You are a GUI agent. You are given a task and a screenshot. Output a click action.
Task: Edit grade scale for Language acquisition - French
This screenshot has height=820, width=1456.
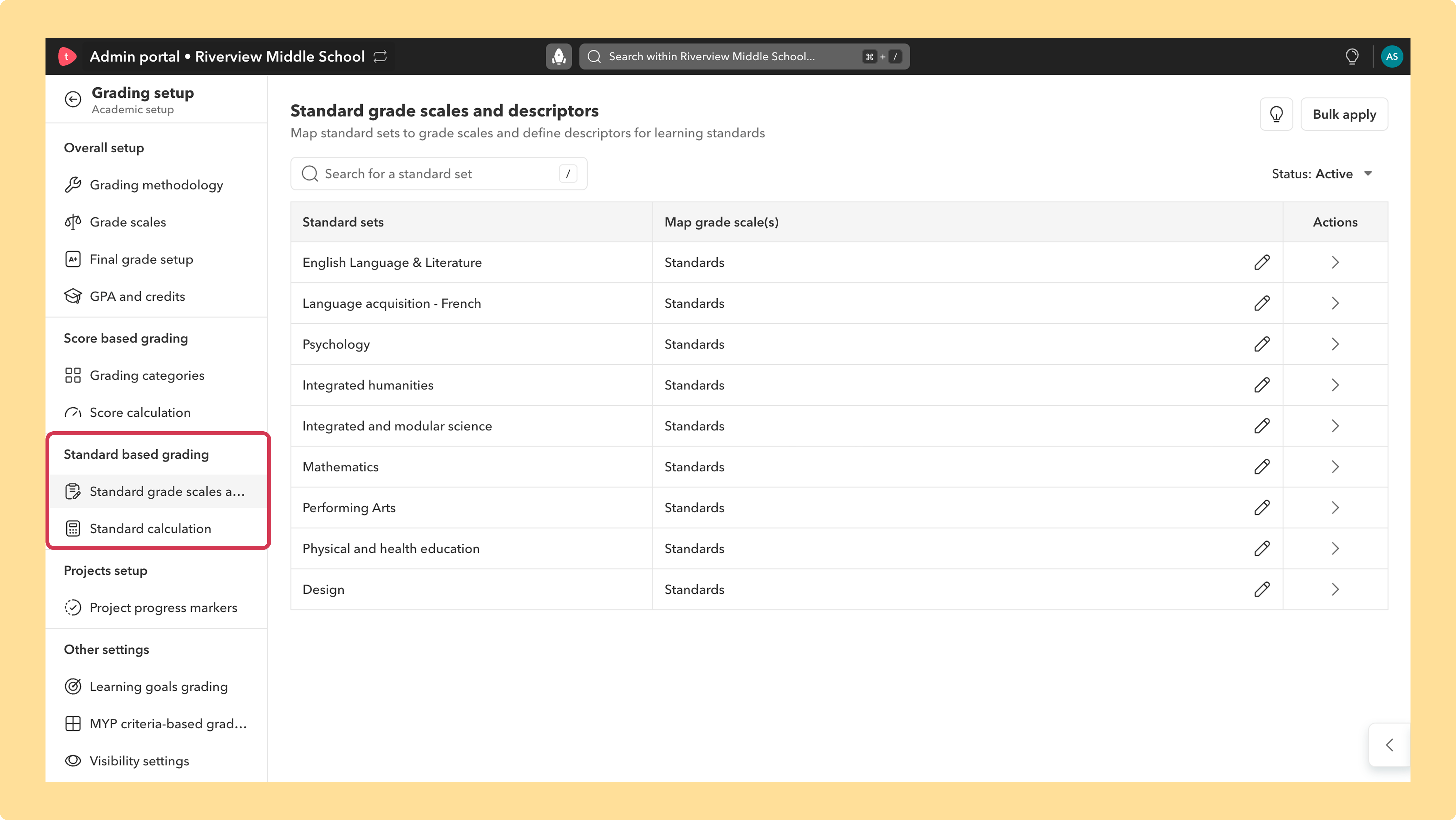coord(1262,304)
